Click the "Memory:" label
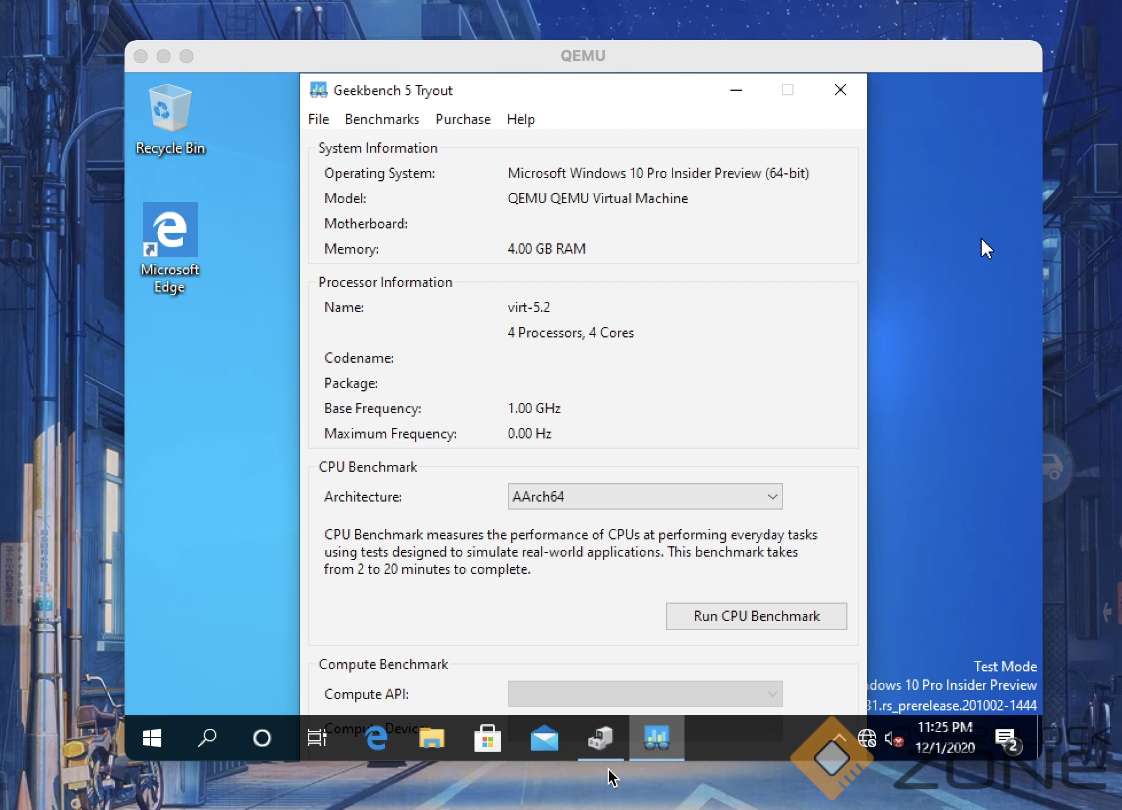 click(x=351, y=249)
